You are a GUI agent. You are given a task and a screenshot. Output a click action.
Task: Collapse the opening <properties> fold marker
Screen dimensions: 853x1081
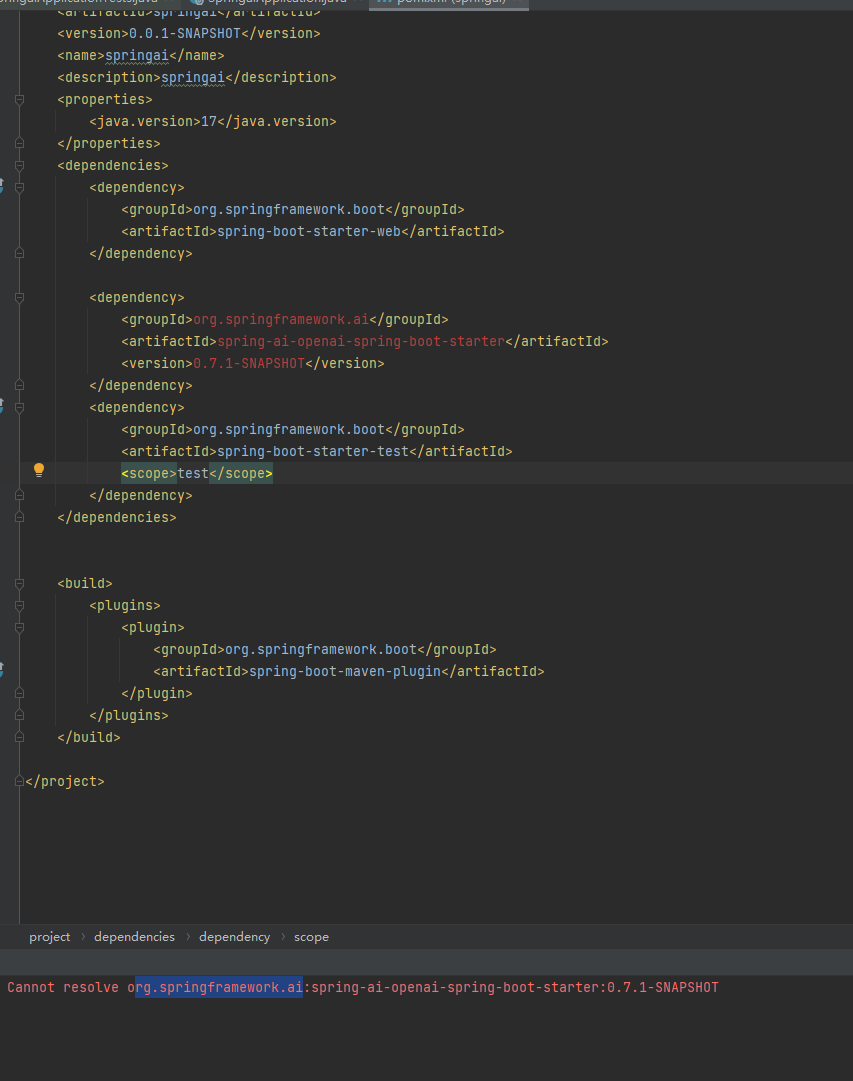[x=19, y=99]
